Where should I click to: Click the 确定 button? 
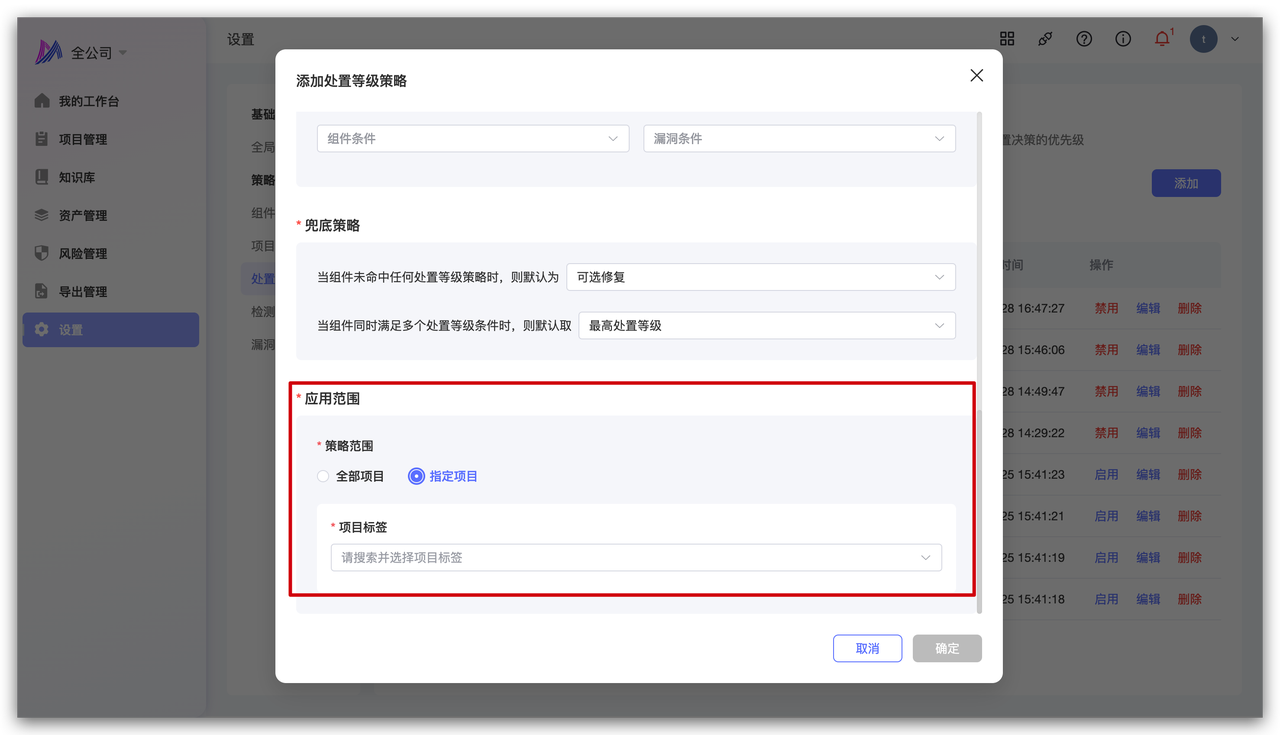[947, 649]
